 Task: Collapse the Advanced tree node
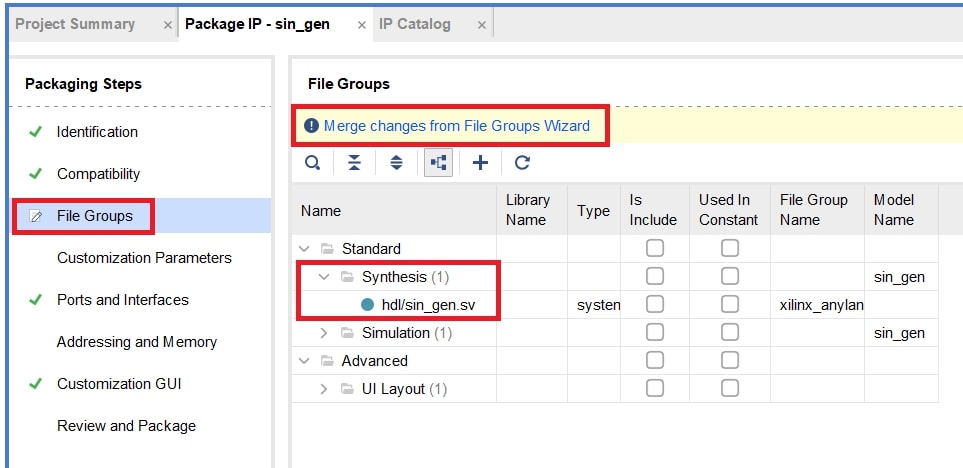(303, 361)
